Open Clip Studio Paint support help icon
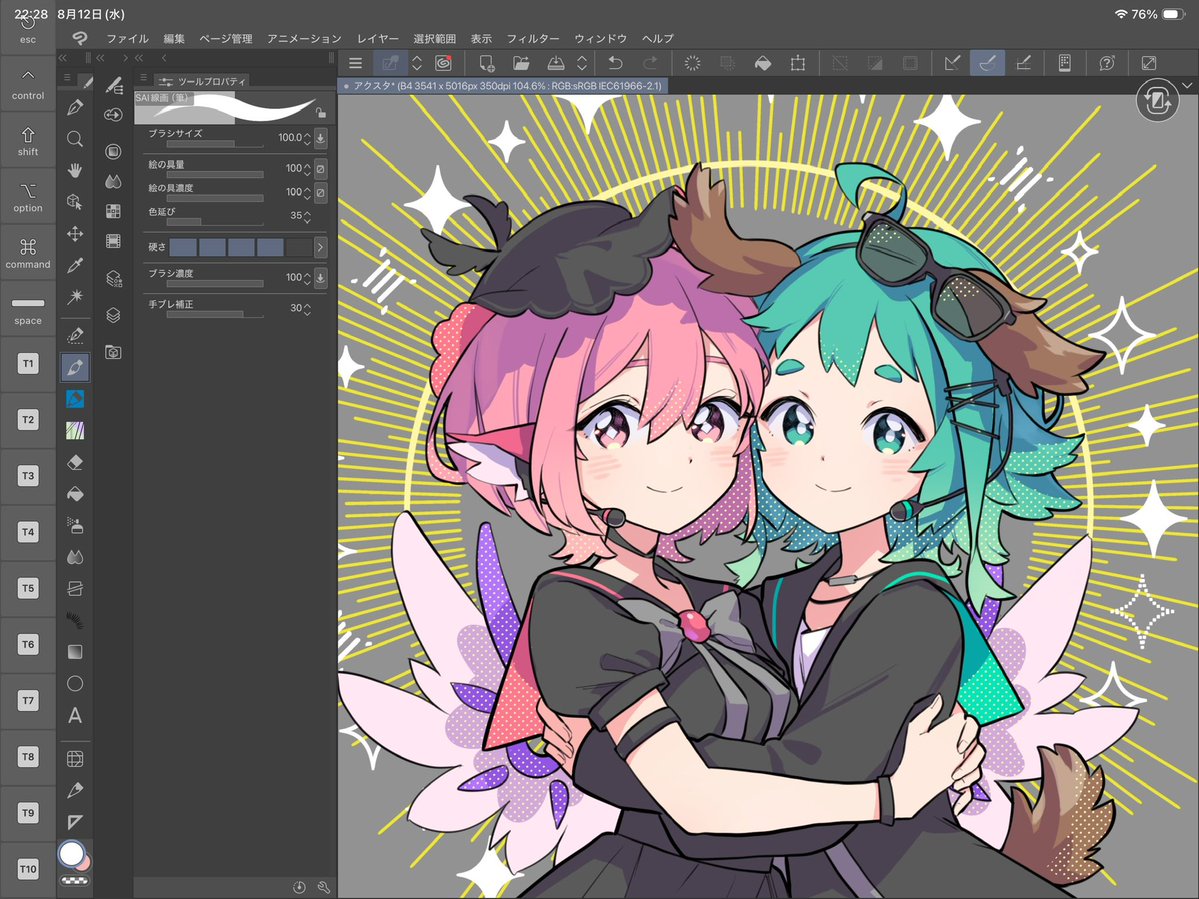1199x899 pixels. tap(1106, 63)
